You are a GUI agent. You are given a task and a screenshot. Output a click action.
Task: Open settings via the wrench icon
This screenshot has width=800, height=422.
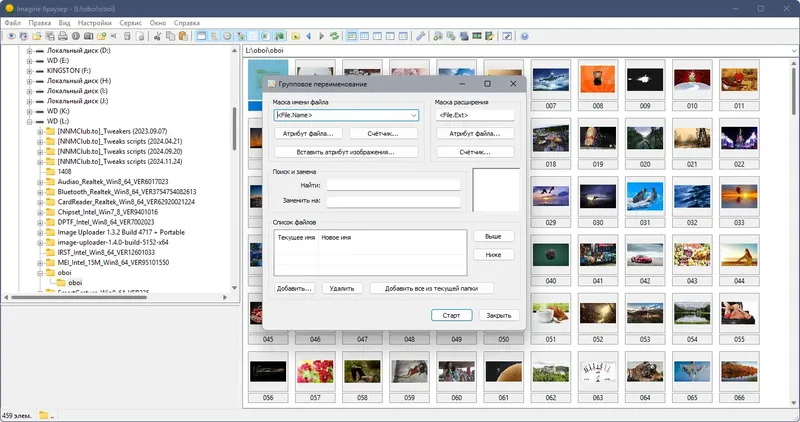click(420, 36)
